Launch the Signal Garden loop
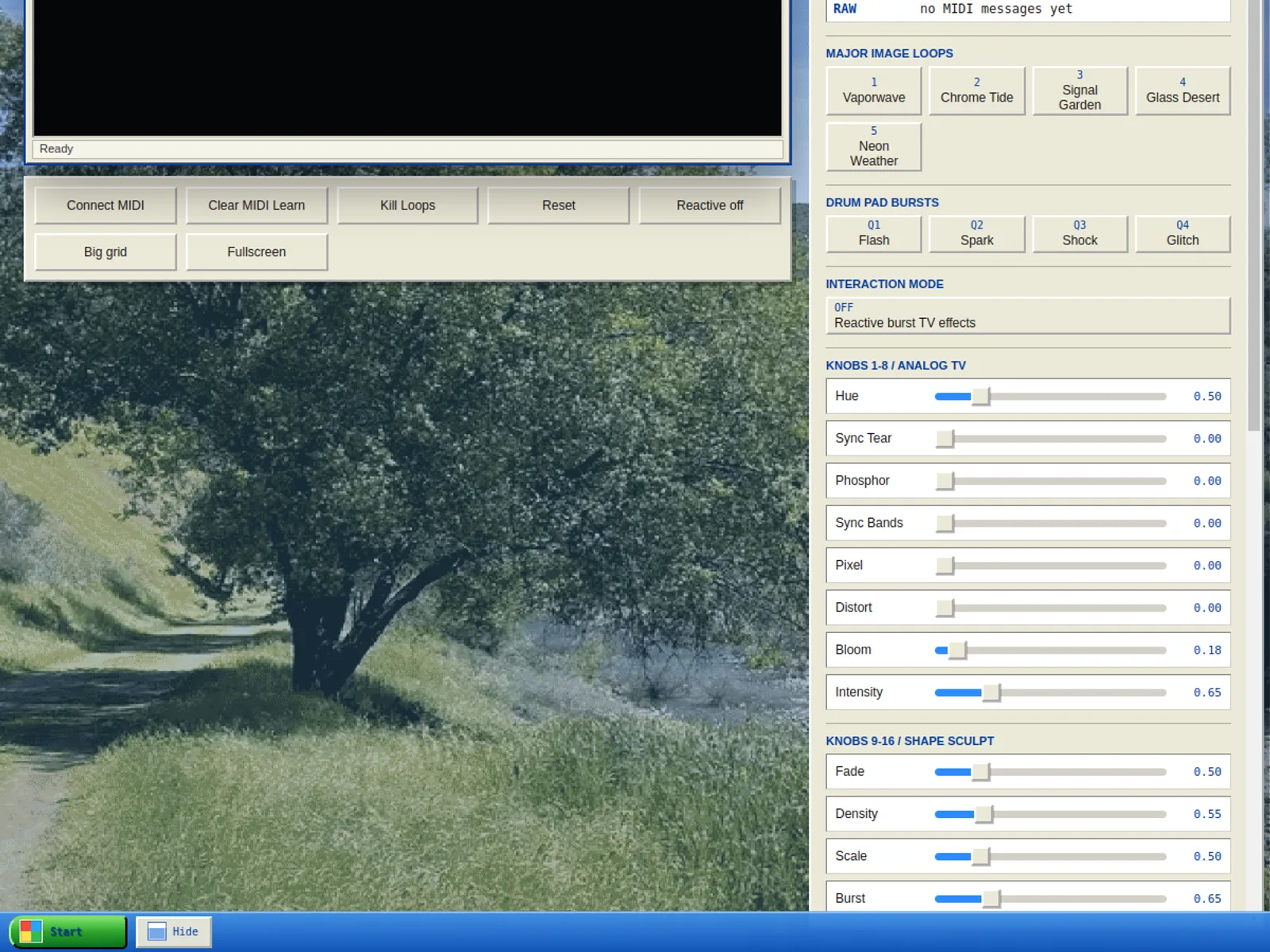Image resolution: width=1270 pixels, height=952 pixels. pyautogui.click(x=1079, y=90)
